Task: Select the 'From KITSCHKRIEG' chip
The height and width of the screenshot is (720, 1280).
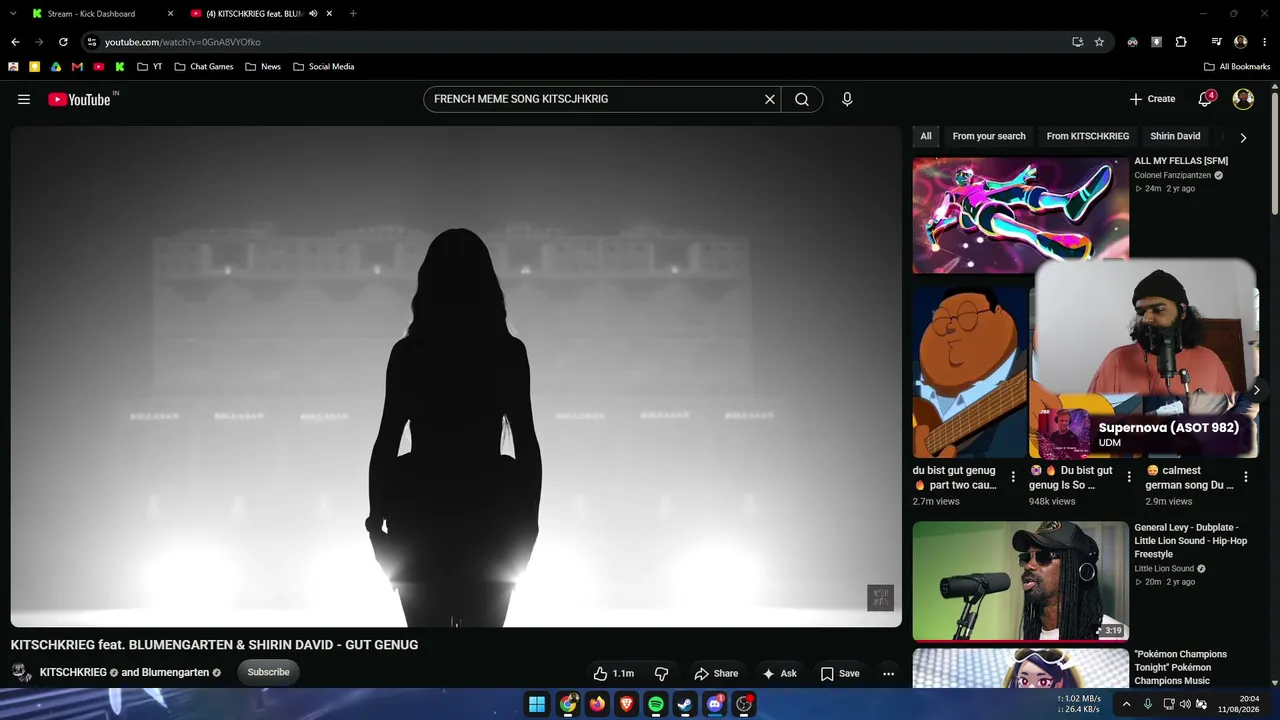Action: [x=1088, y=136]
